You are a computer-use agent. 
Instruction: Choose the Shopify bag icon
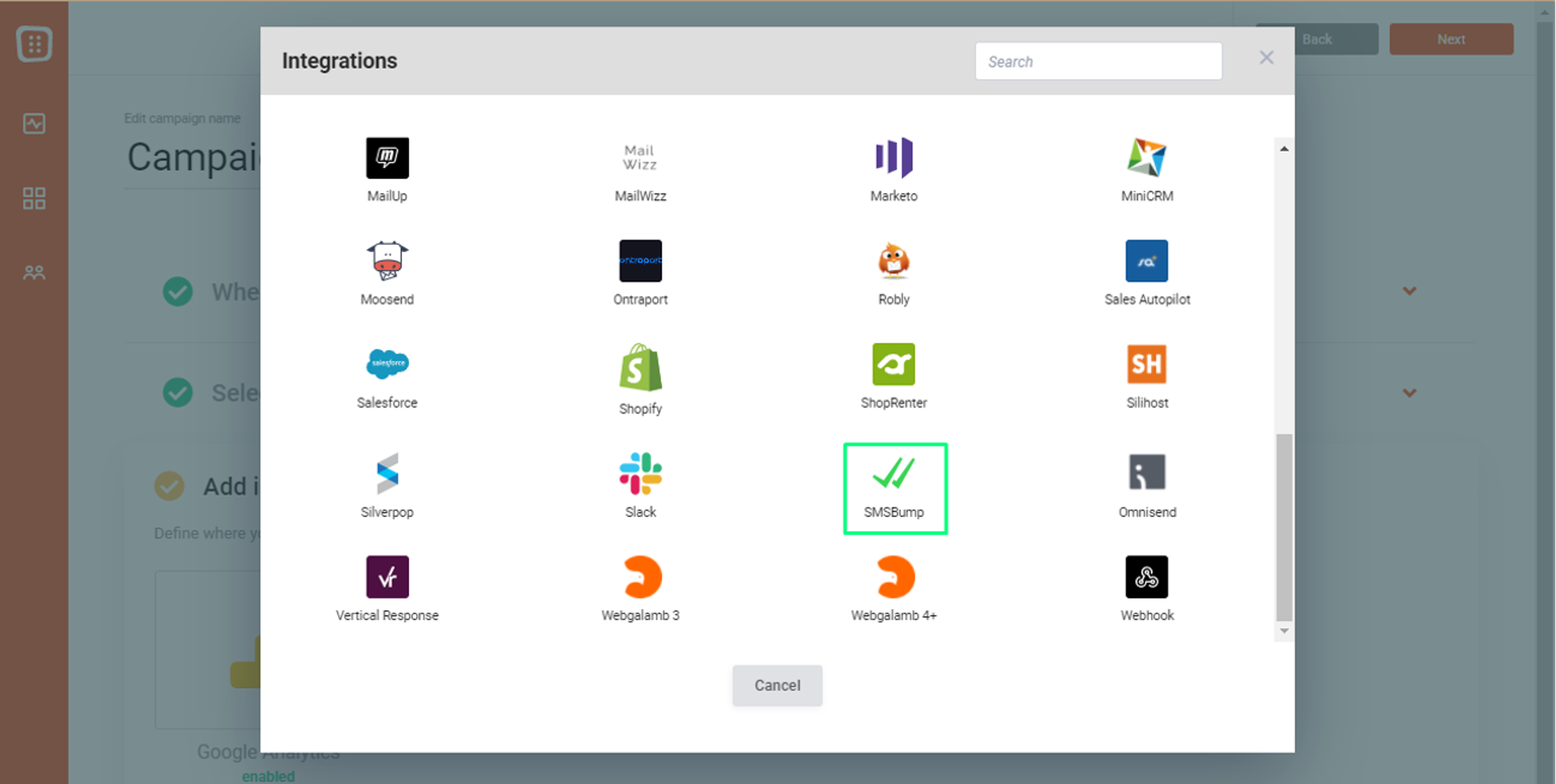pos(640,367)
